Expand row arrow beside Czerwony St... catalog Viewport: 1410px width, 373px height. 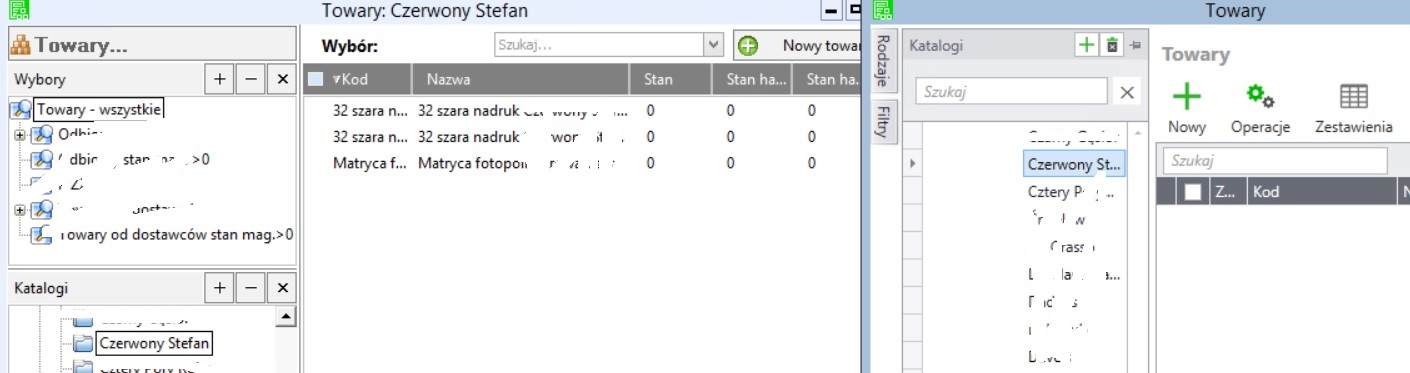(x=912, y=162)
